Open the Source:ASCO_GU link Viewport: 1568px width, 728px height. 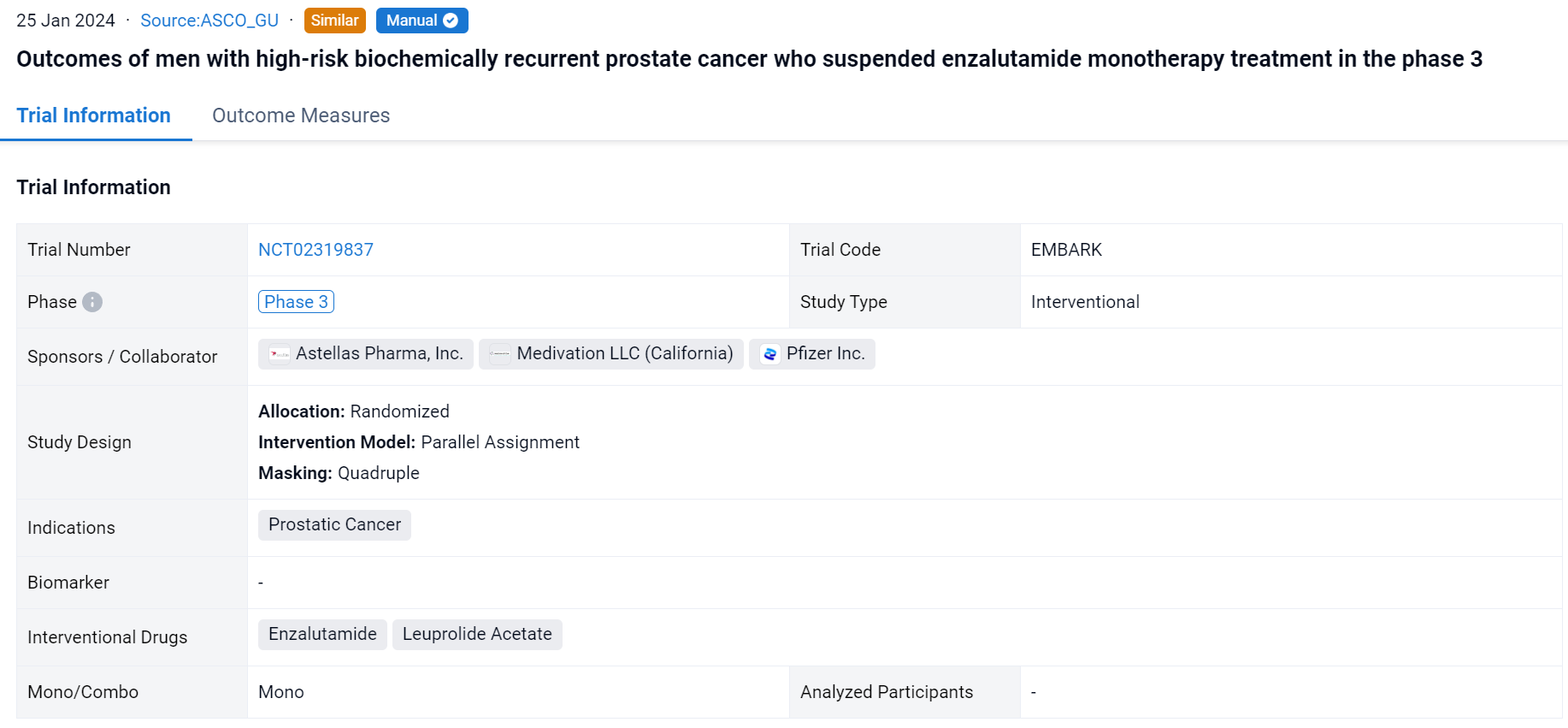209,21
